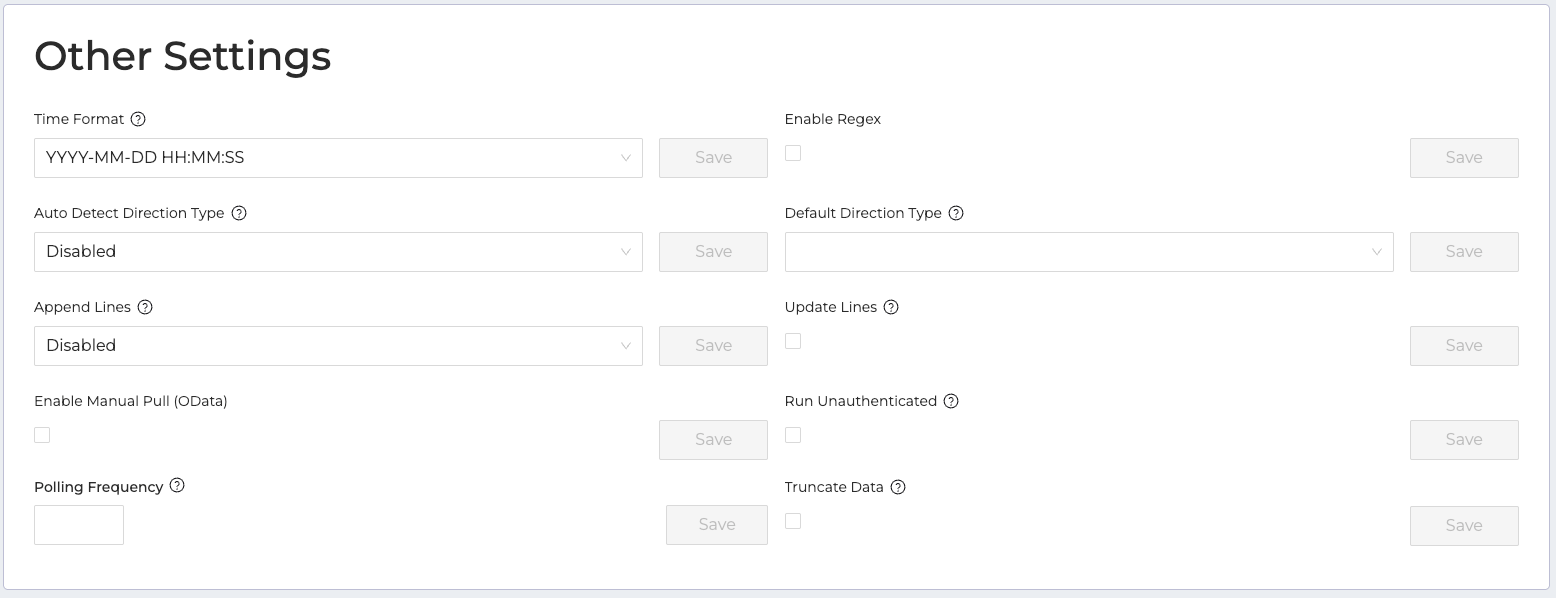Show help for Truncate Data
The height and width of the screenshot is (598, 1556).
point(898,487)
